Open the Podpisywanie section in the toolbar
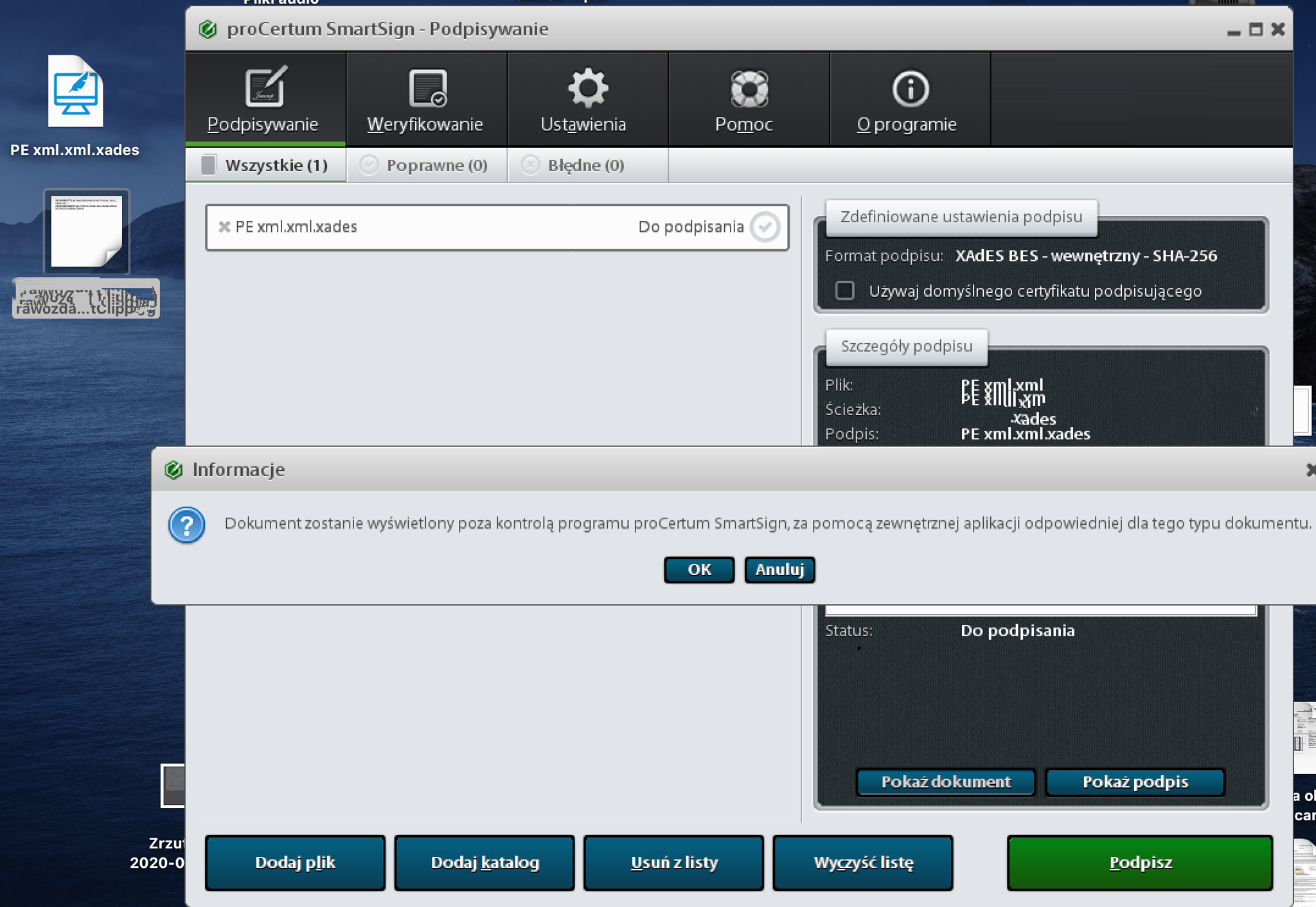 click(x=265, y=98)
